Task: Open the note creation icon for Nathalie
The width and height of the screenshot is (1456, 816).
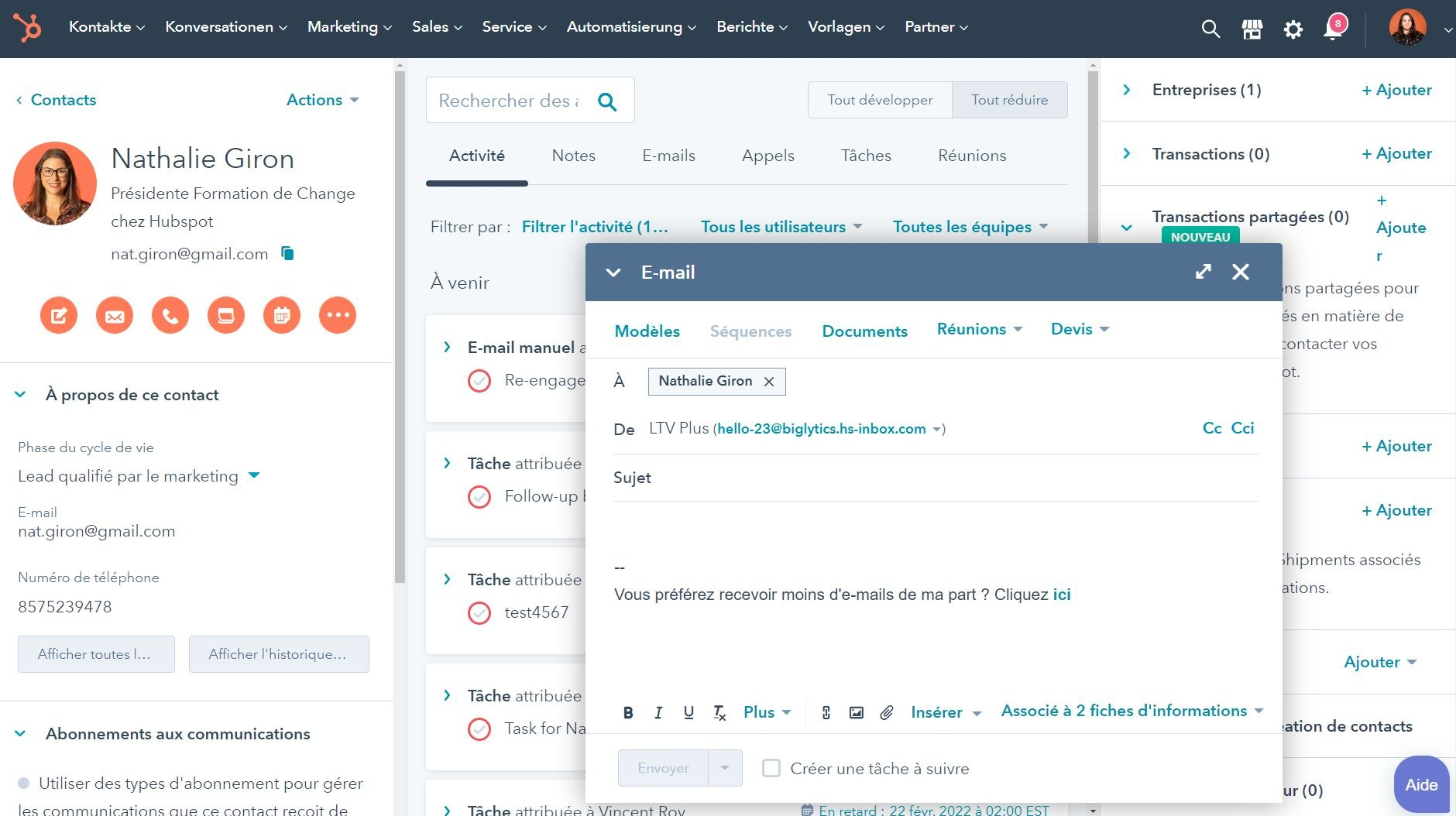Action: pyautogui.click(x=59, y=315)
